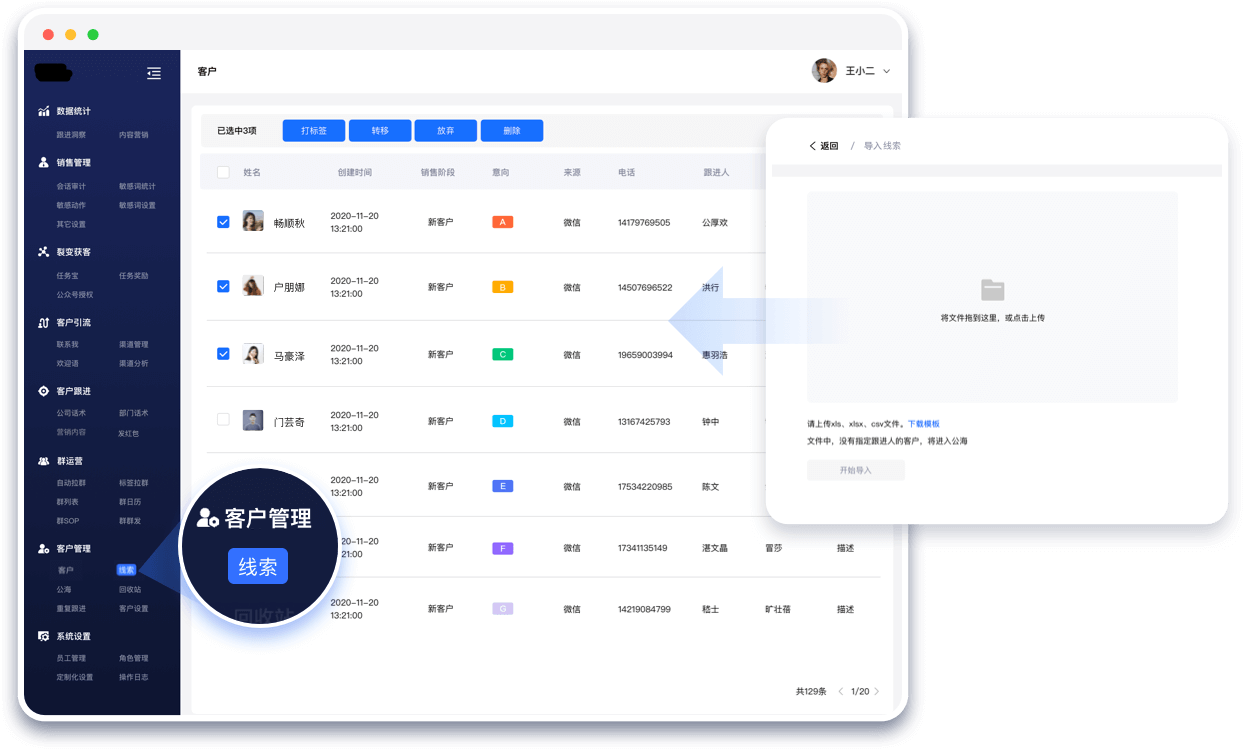The height and width of the screenshot is (750, 1246).
Task: Click the 客户跟进 target icon
Action: tap(43, 391)
